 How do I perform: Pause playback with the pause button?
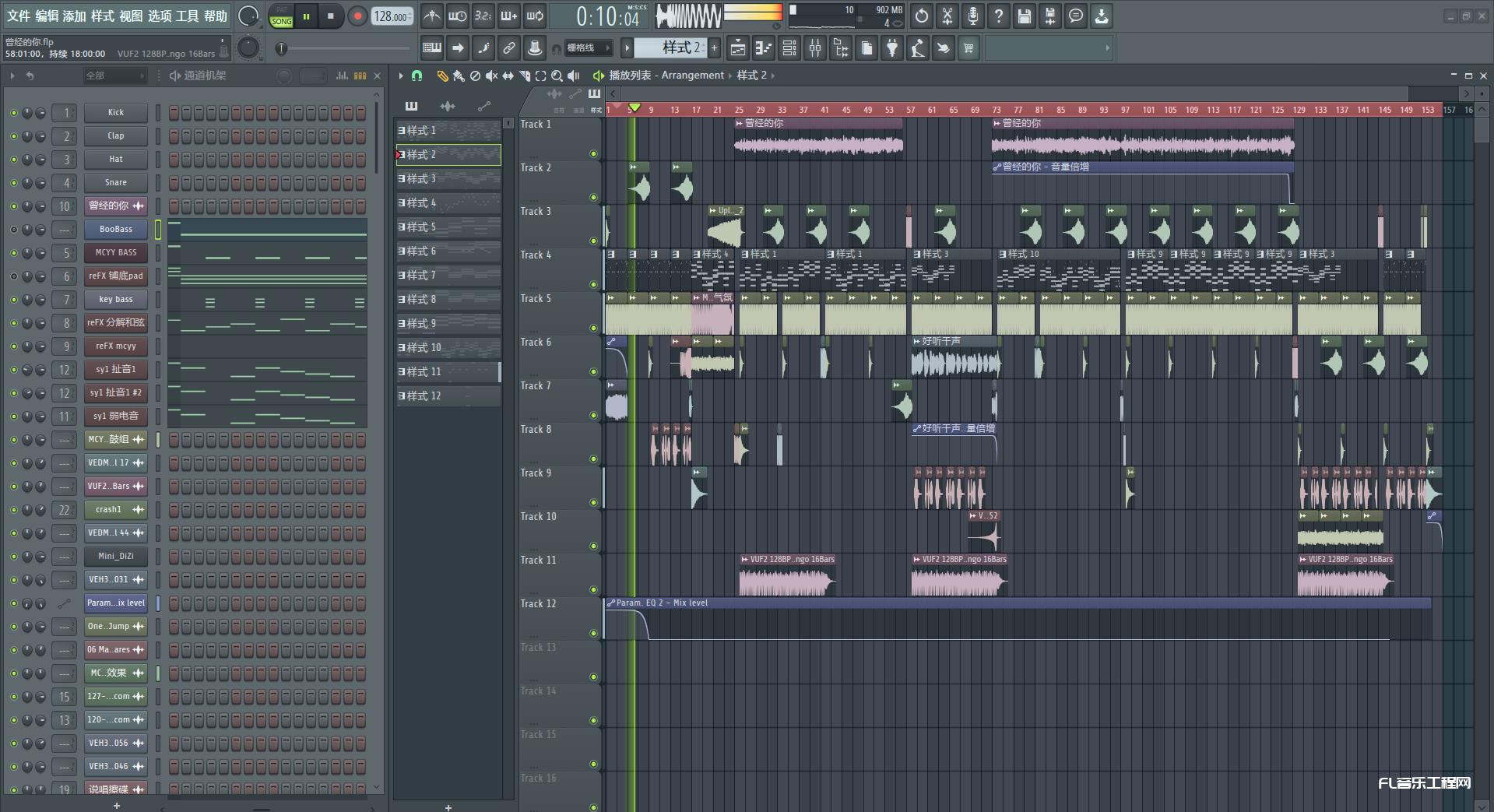307,16
